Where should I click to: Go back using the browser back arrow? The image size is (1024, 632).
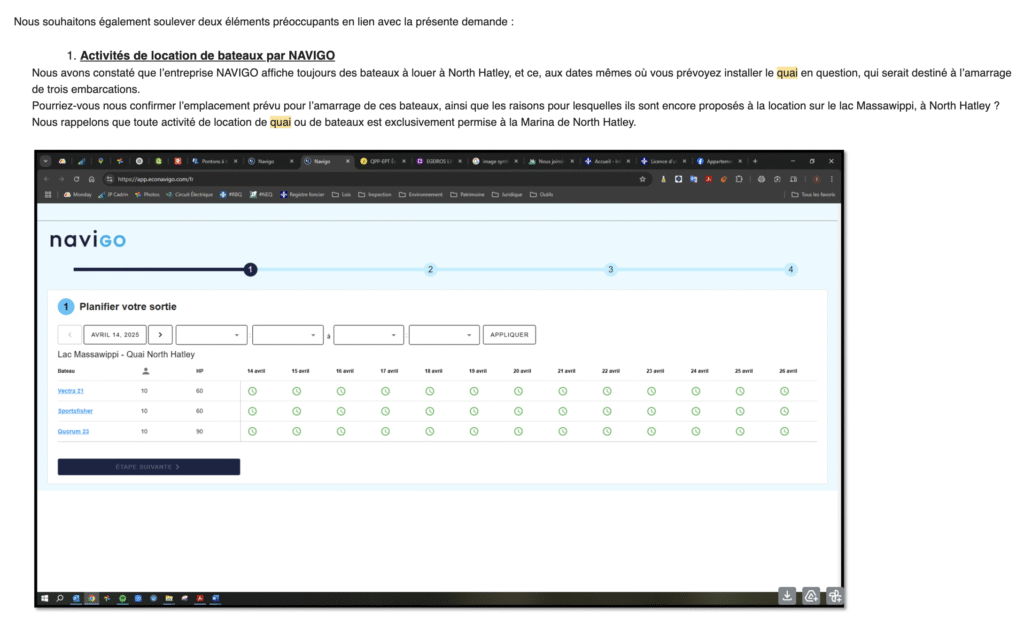pos(46,179)
